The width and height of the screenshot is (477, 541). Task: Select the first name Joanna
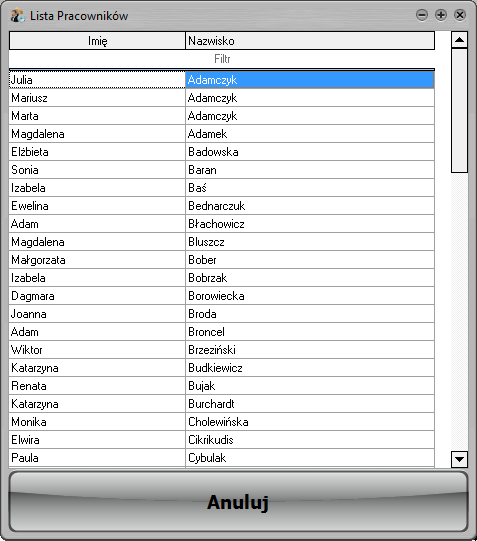tap(97, 314)
